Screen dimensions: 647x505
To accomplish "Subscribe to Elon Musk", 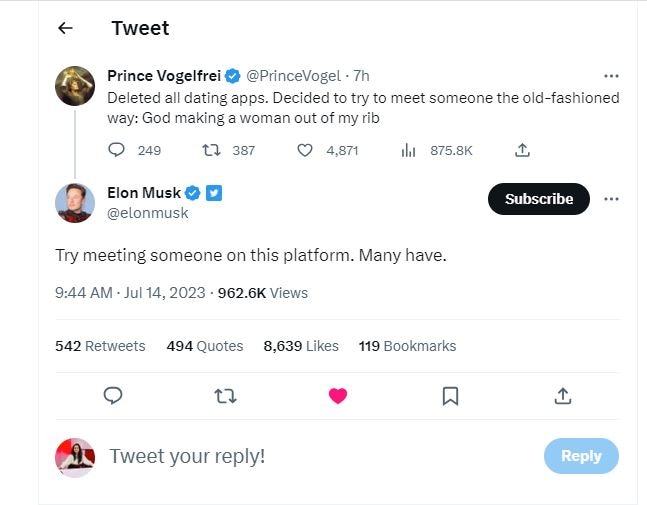I will pos(539,199).
